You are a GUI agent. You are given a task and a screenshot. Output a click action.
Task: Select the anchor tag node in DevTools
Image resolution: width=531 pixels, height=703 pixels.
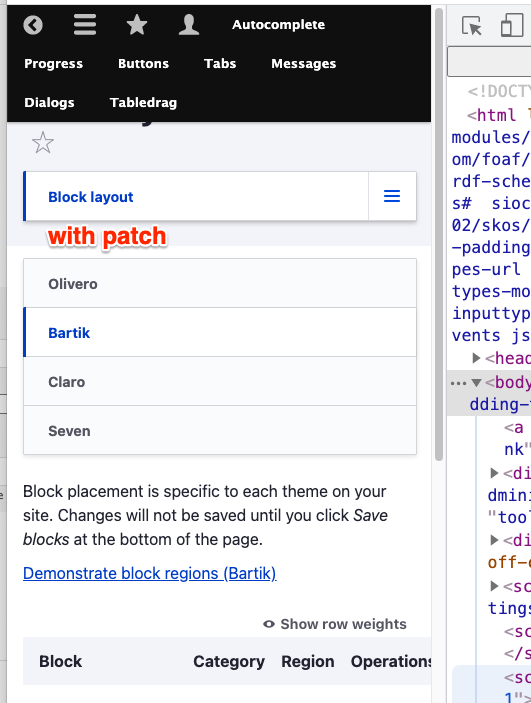[514, 428]
